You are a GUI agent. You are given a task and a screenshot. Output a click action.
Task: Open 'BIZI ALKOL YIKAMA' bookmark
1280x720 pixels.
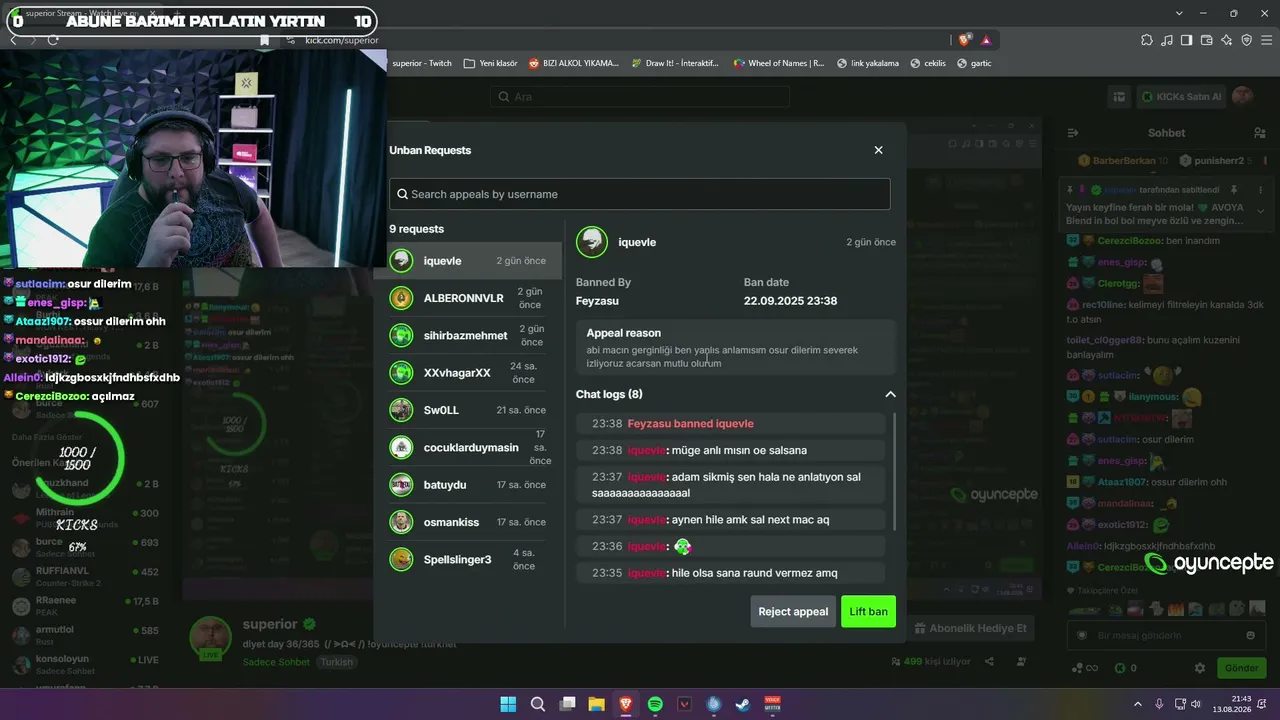point(573,63)
